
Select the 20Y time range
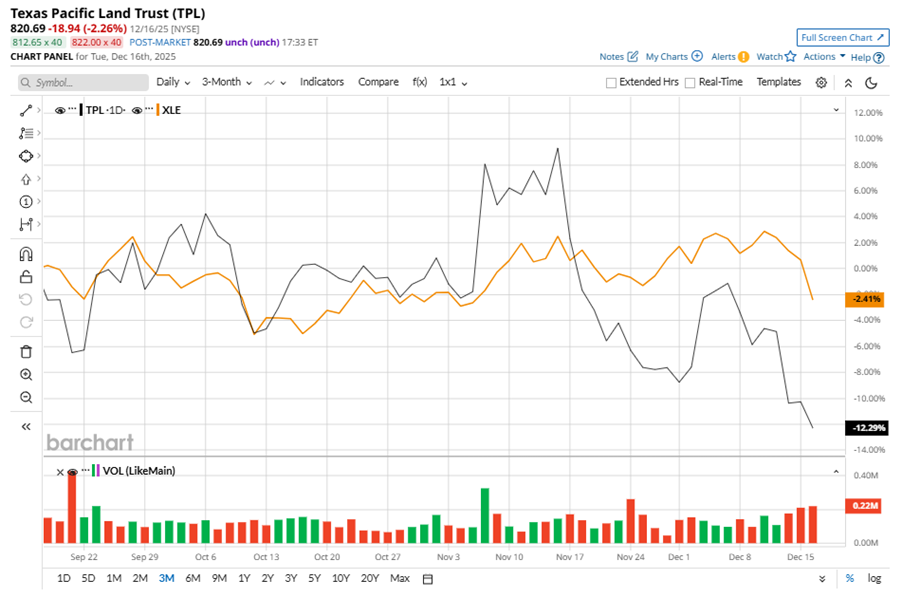pos(369,578)
